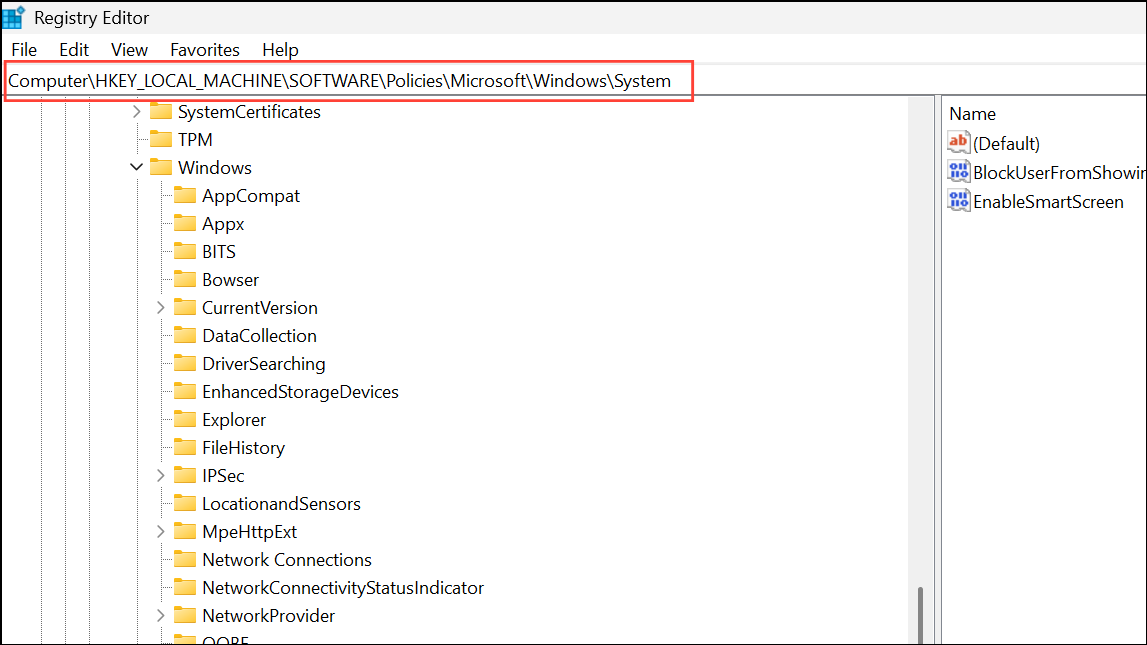The height and width of the screenshot is (645, 1147).
Task: Select the TPM folder icon
Action: pyautogui.click(x=161, y=140)
